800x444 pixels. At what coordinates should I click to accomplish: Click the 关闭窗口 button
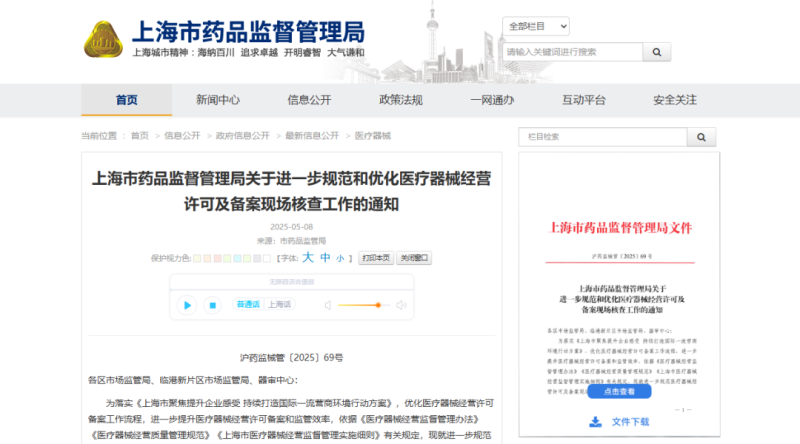414,258
